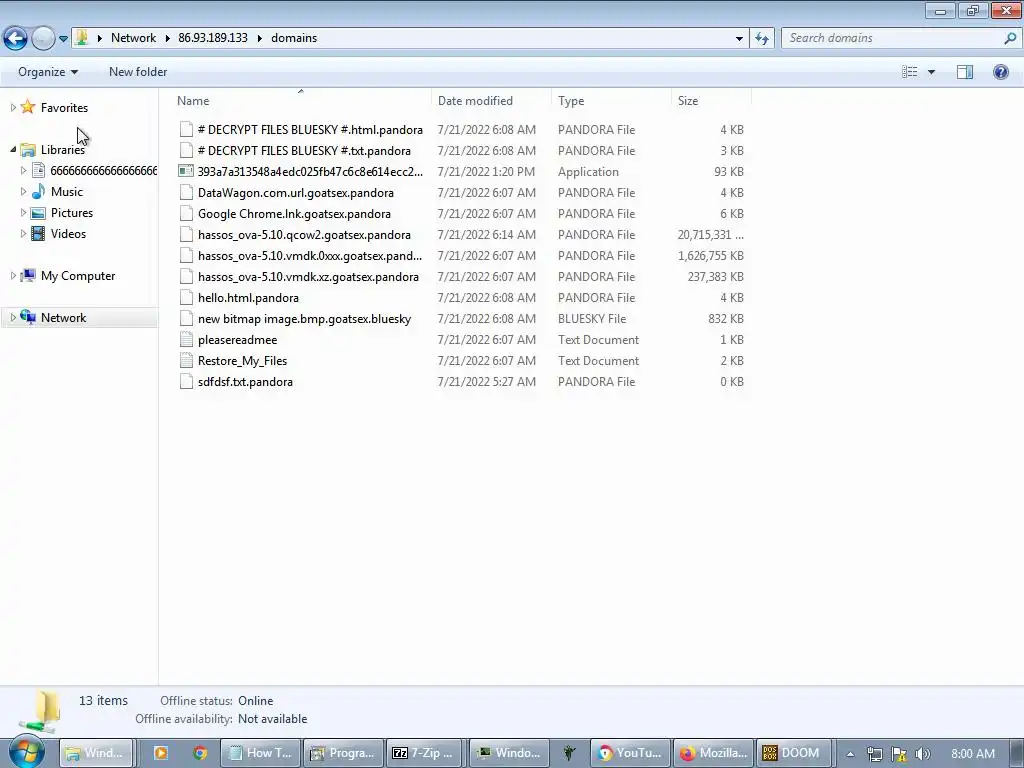Select hassos_ova-5.10.vmdk.0xxx.goatsex file

[x=310, y=255]
